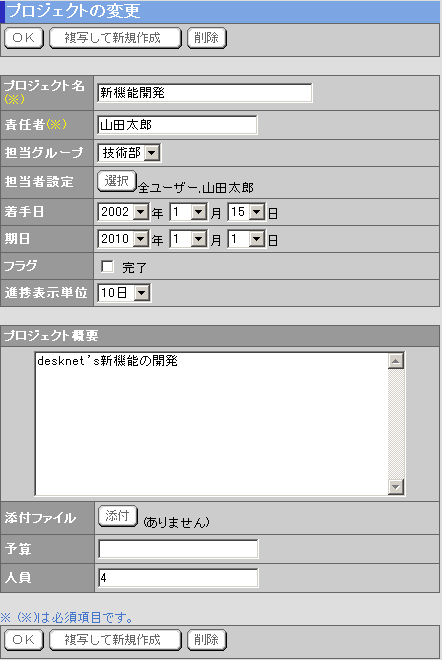Open the 着手日 month dropdown
442x660 pixels.
pos(188,212)
